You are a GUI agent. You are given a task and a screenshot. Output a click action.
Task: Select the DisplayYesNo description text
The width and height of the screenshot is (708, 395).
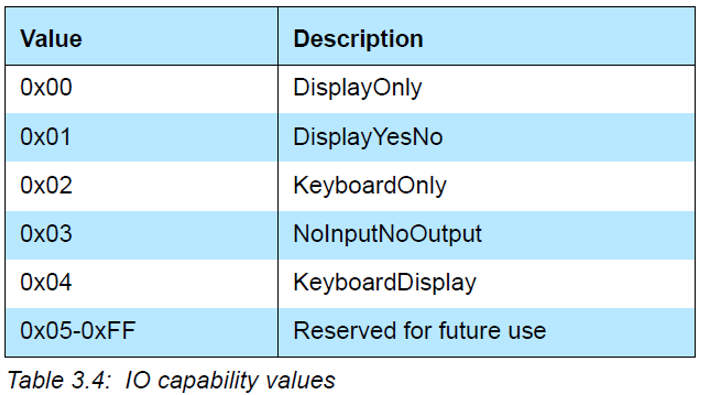368,137
